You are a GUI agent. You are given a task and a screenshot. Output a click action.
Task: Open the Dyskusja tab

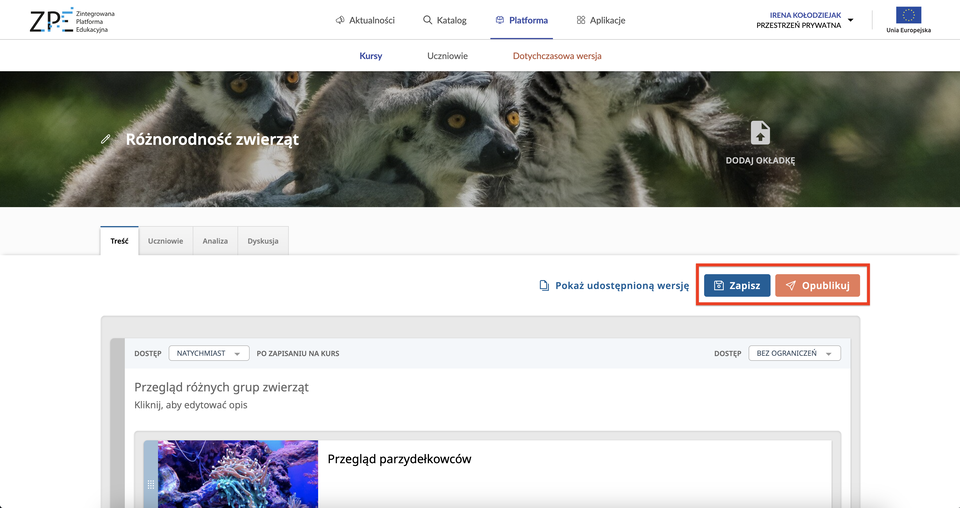click(x=263, y=241)
